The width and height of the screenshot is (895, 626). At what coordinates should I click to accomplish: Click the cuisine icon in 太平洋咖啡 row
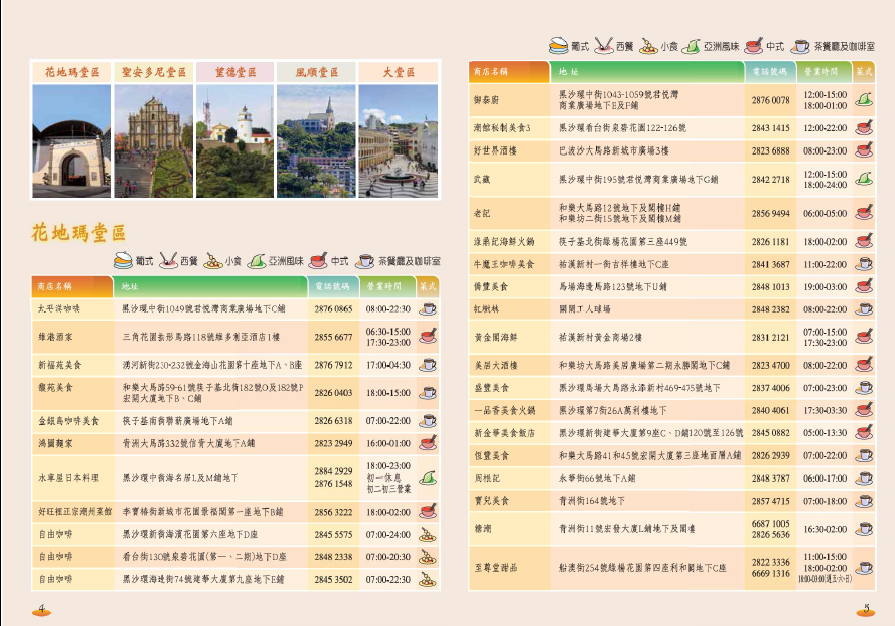tap(427, 310)
